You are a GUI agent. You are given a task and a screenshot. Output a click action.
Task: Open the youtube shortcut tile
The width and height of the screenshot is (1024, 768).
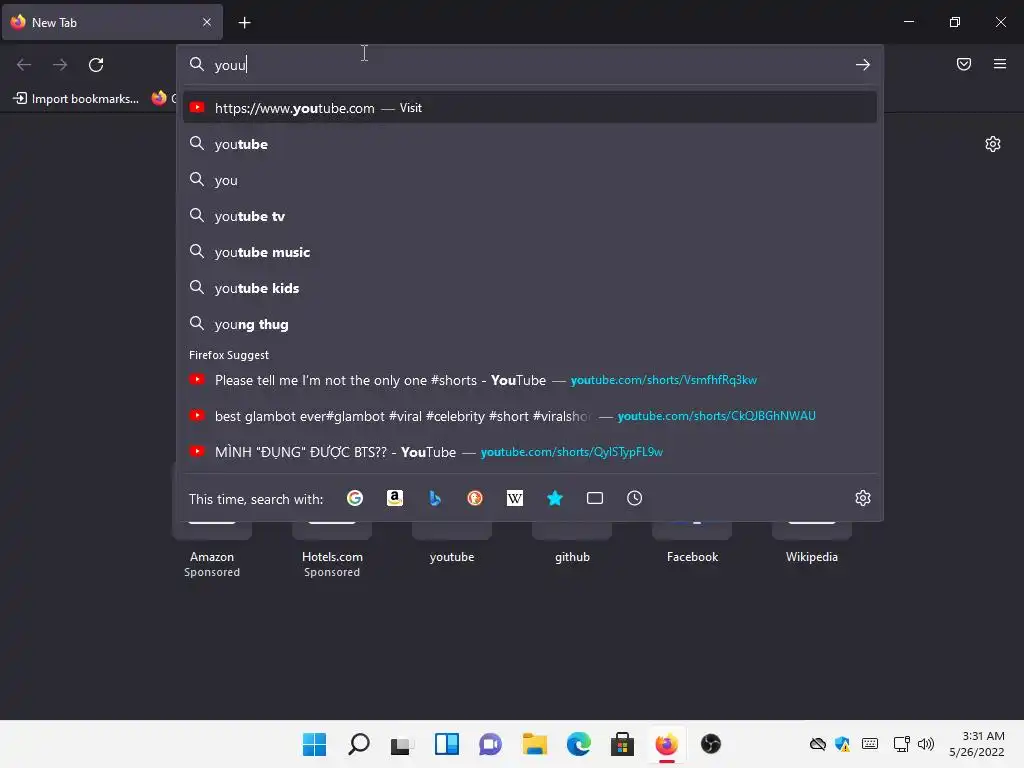(x=452, y=545)
